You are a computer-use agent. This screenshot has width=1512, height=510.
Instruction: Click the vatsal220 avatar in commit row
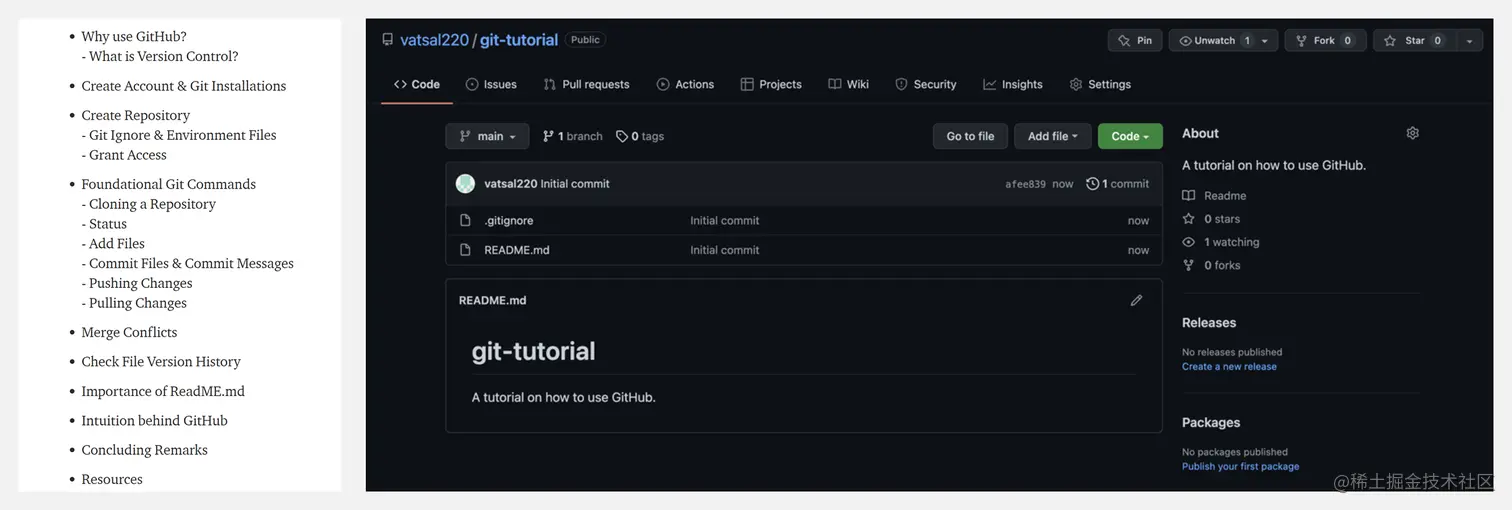tap(465, 184)
